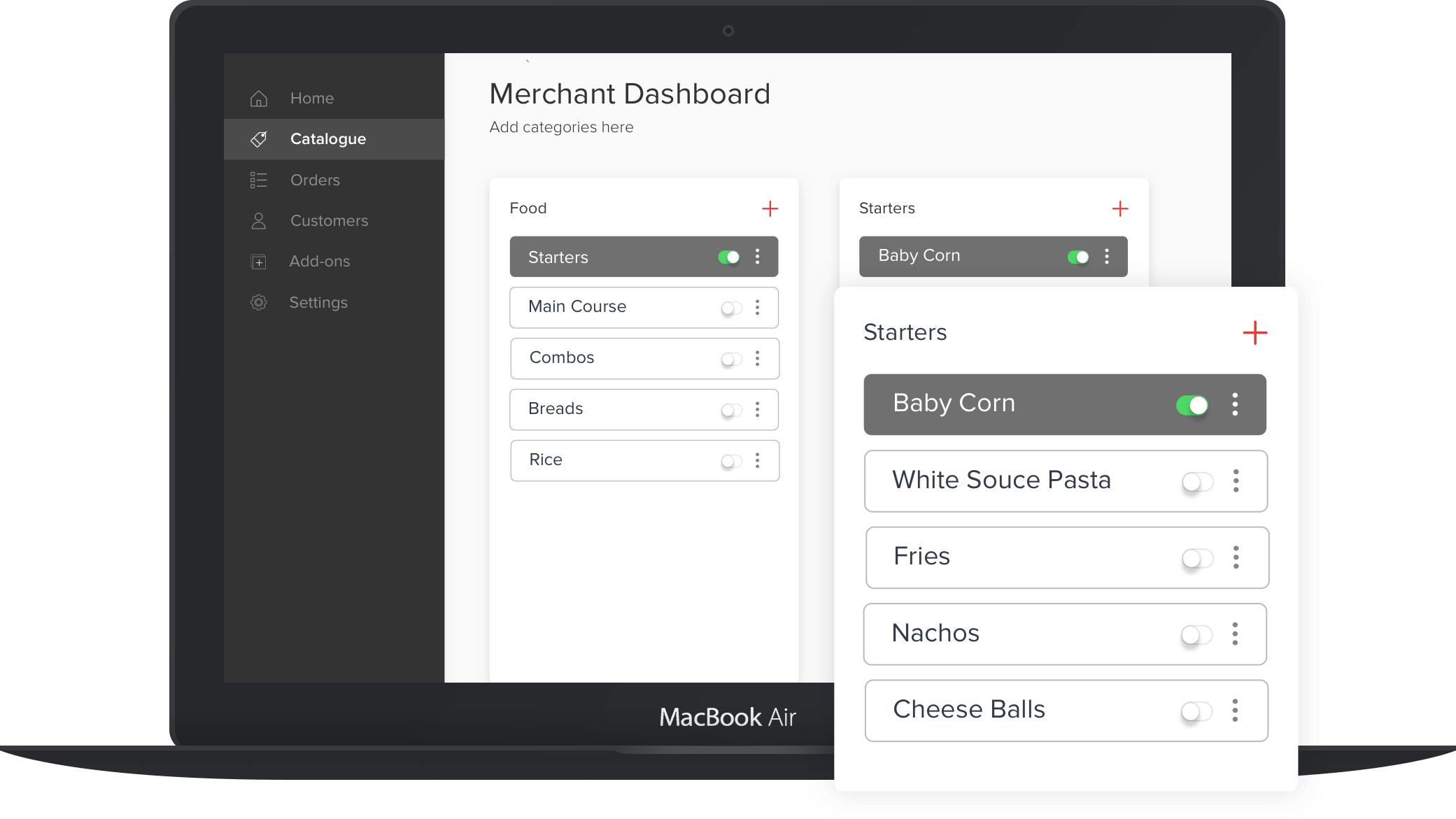This screenshot has height=819, width=1456.
Task: Toggle the White Souce Pasta availability
Action: pyautogui.click(x=1196, y=481)
